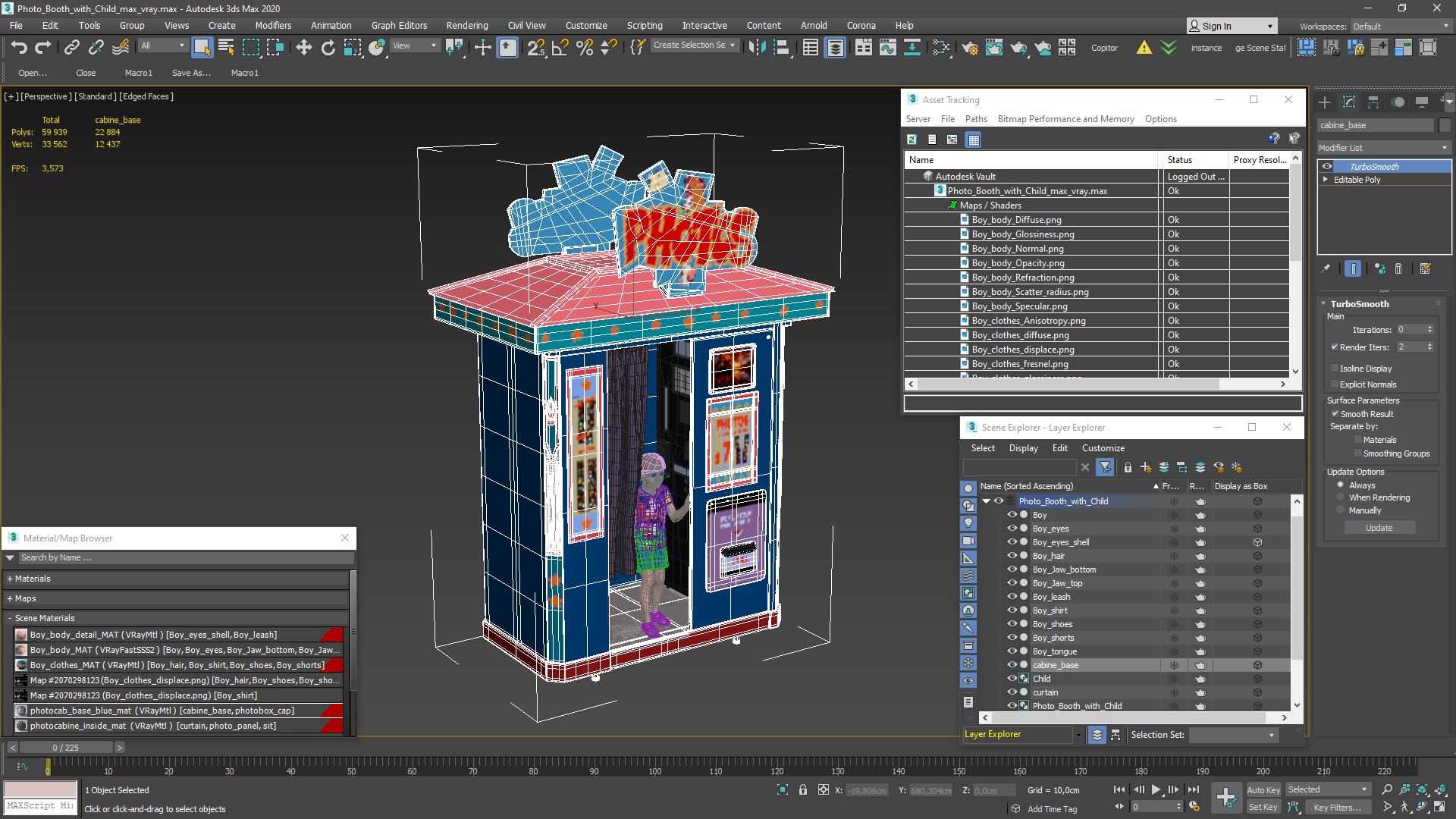Click the Save As… macro button
Image resolution: width=1456 pixels, height=819 pixels.
tap(191, 73)
